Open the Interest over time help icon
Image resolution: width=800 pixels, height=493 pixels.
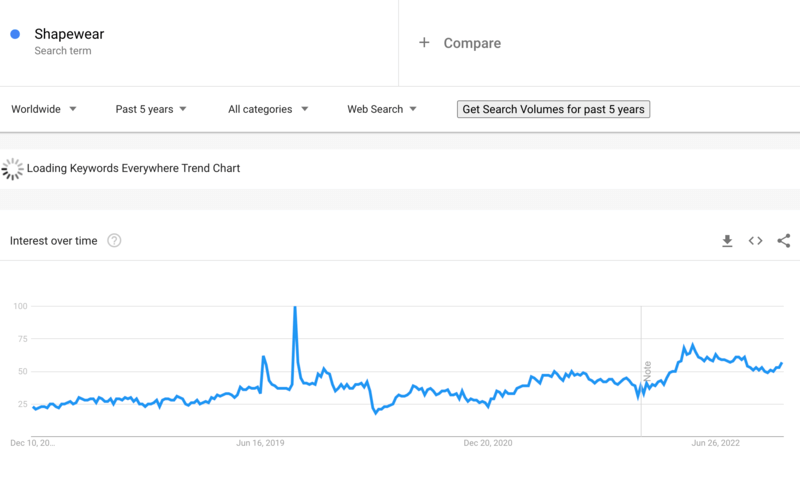tap(114, 241)
